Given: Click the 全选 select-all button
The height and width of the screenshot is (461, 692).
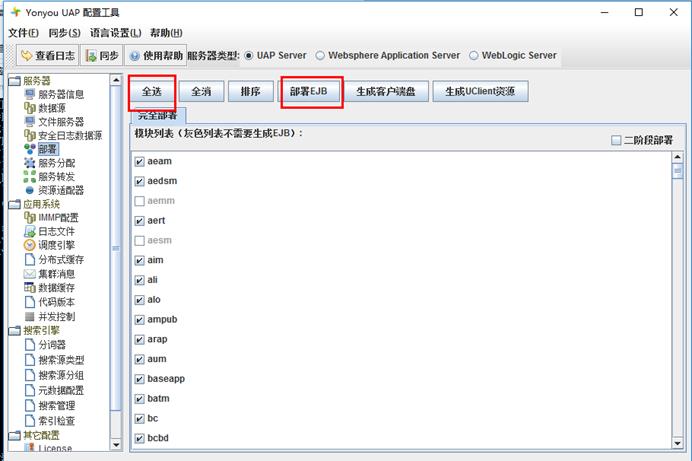Looking at the screenshot, I should click(x=152, y=91).
